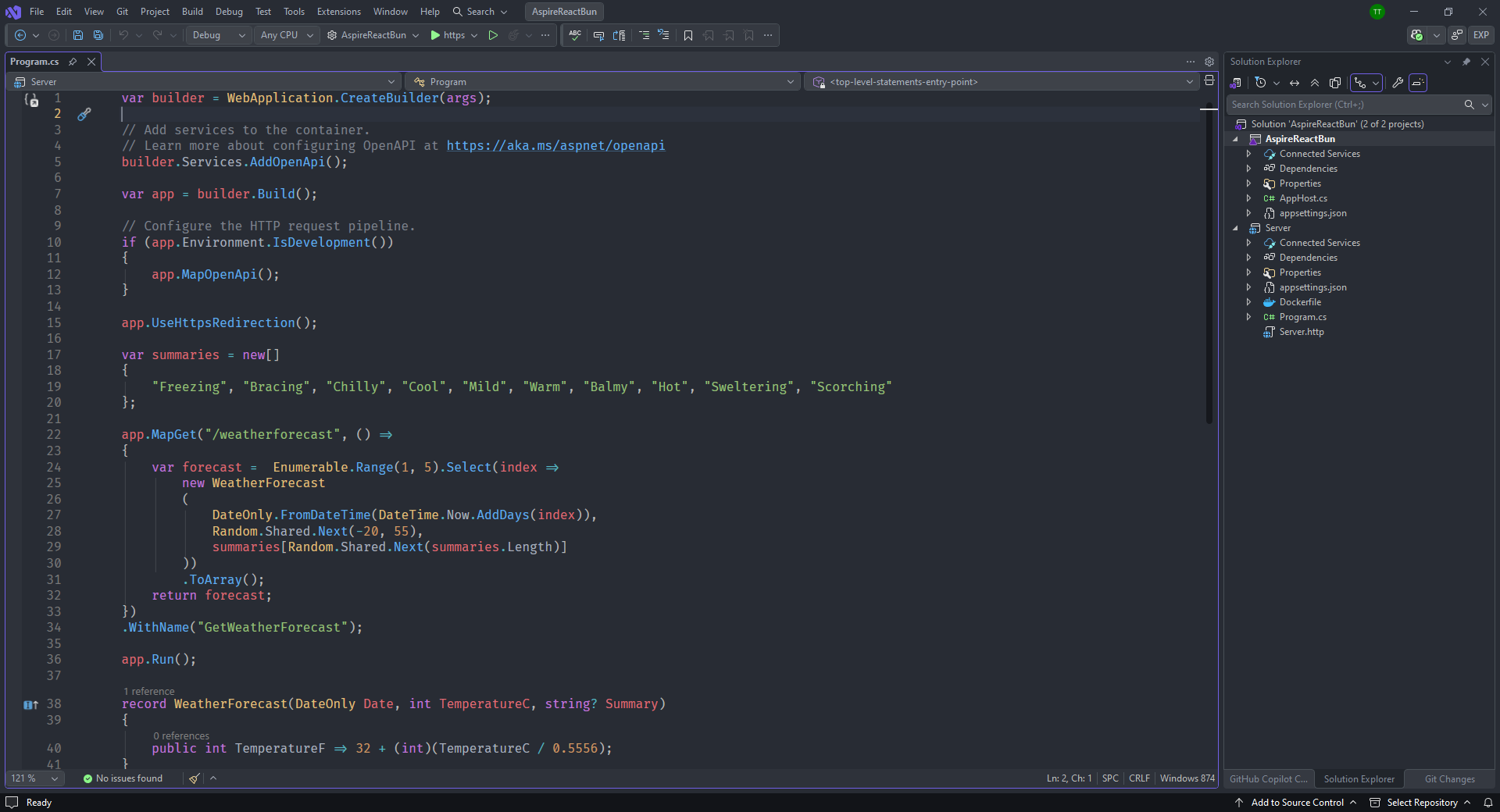Click the Show All Files icon
The height and width of the screenshot is (812, 1500).
1335,83
